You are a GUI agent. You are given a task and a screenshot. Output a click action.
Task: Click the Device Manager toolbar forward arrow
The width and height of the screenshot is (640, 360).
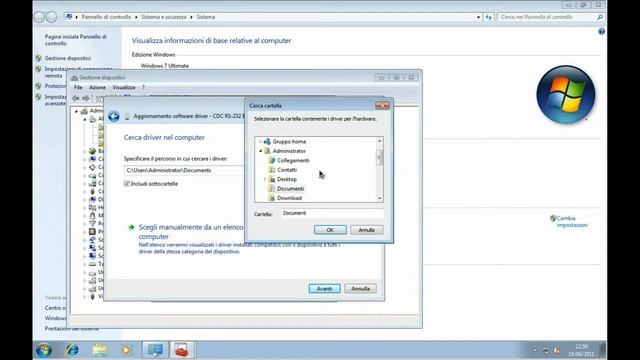click(x=85, y=98)
